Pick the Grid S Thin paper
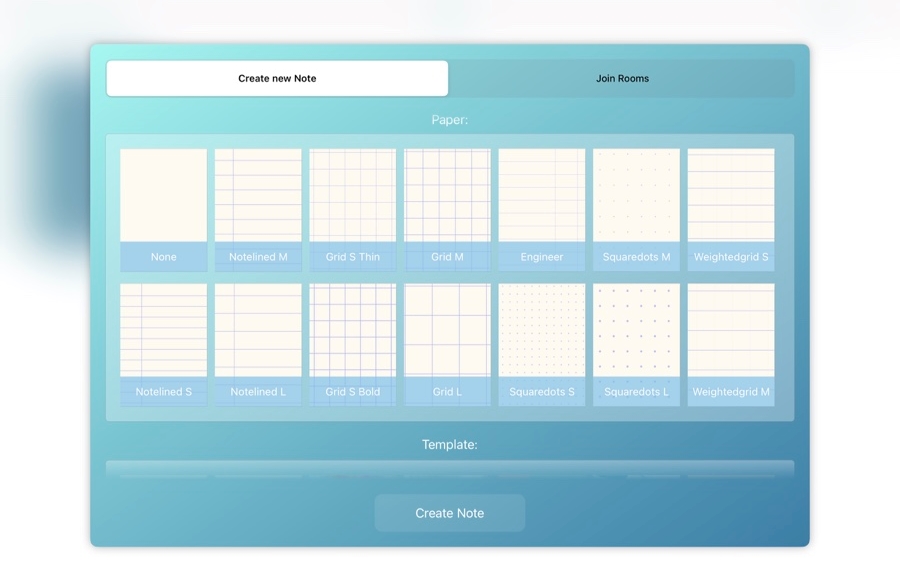This screenshot has width=900, height=562. click(352, 210)
